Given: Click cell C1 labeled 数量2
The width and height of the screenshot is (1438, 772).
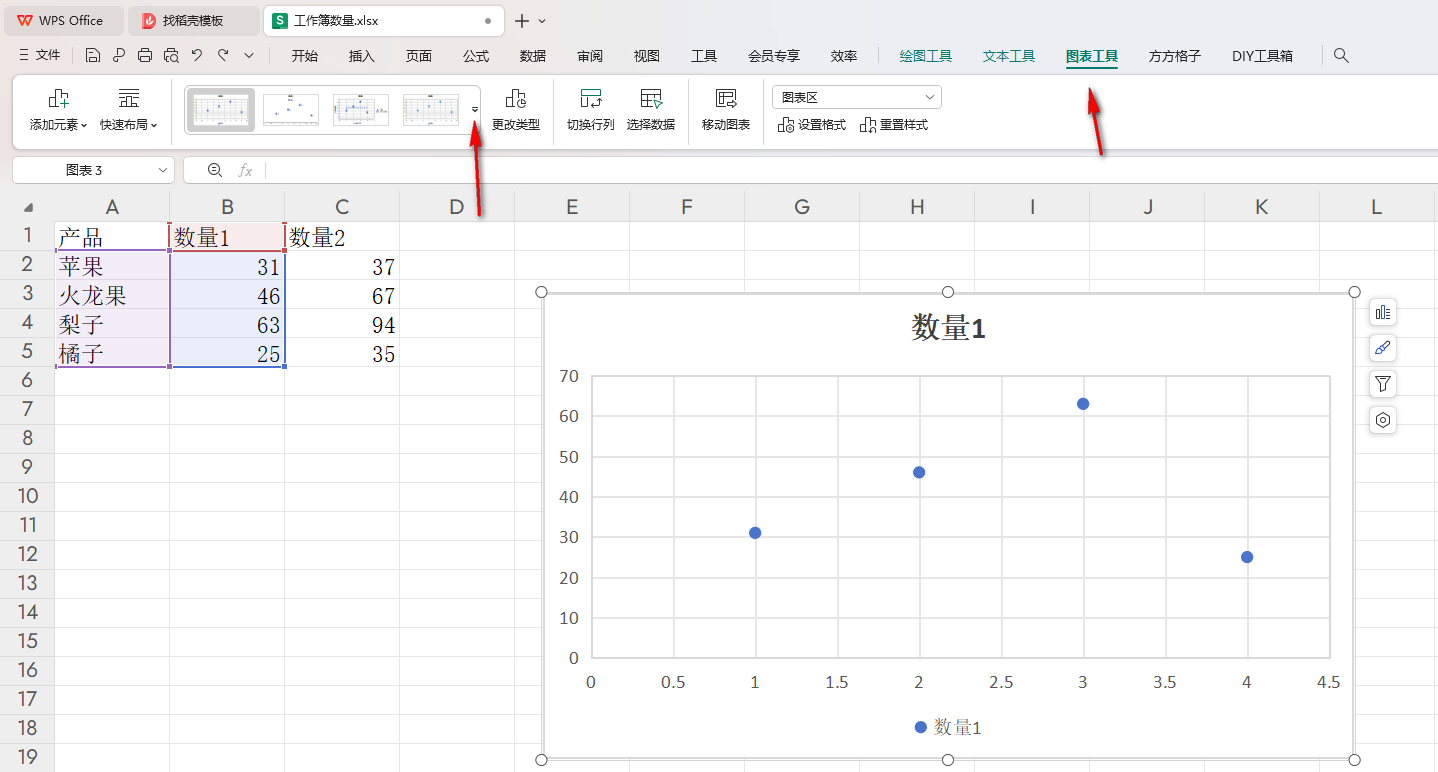Looking at the screenshot, I should click(342, 237).
